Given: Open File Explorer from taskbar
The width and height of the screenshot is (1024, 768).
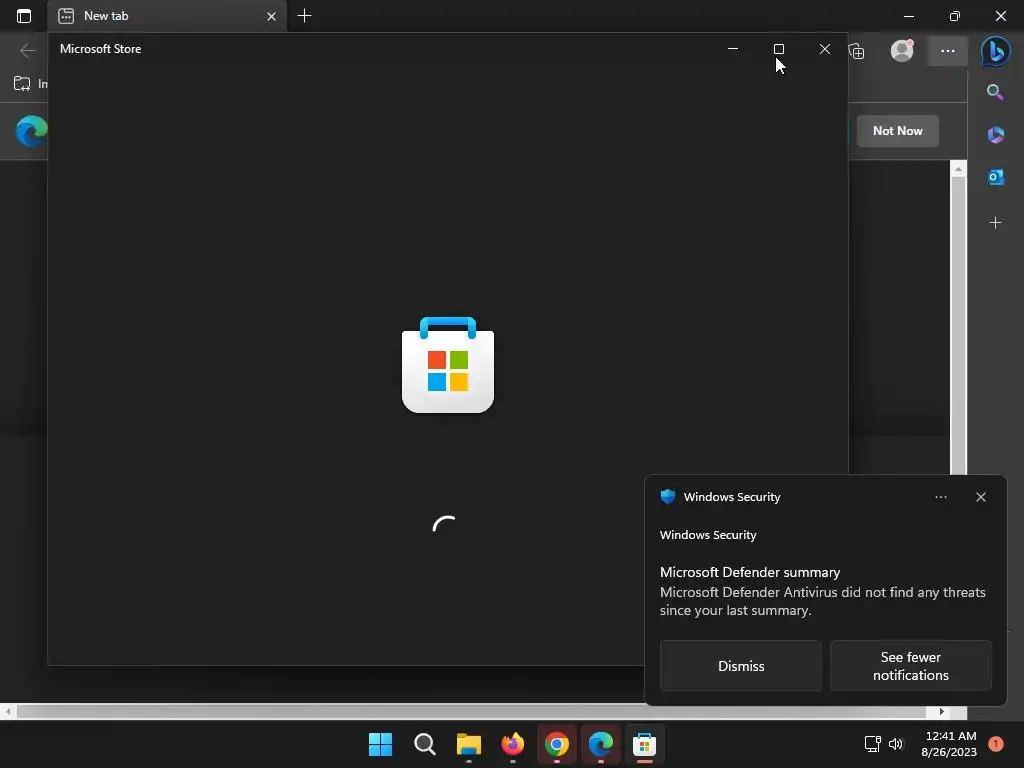Looking at the screenshot, I should click(x=468, y=744).
